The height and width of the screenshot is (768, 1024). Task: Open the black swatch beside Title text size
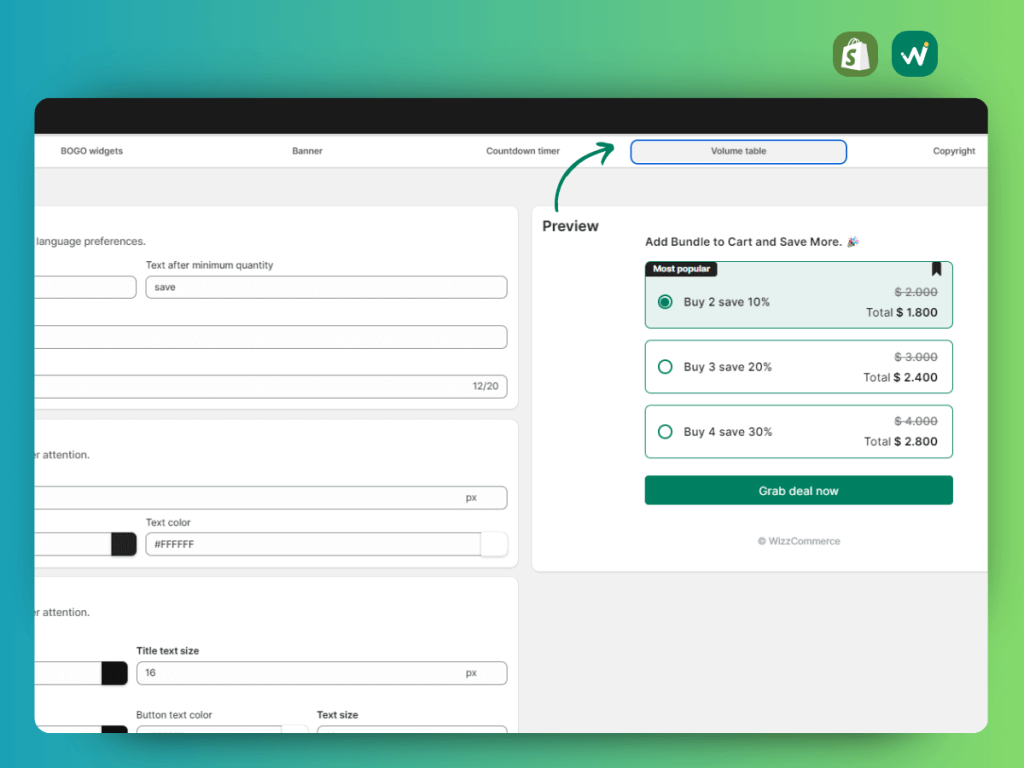114,673
